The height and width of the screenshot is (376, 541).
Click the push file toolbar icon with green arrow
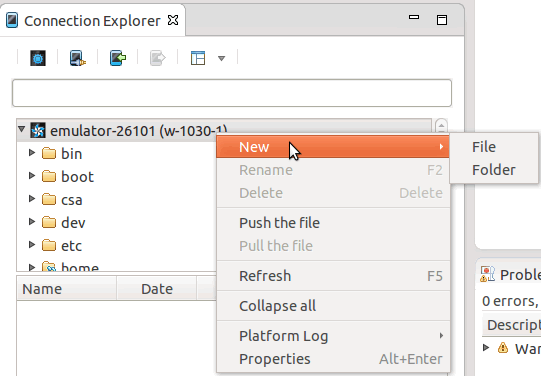click(118, 58)
